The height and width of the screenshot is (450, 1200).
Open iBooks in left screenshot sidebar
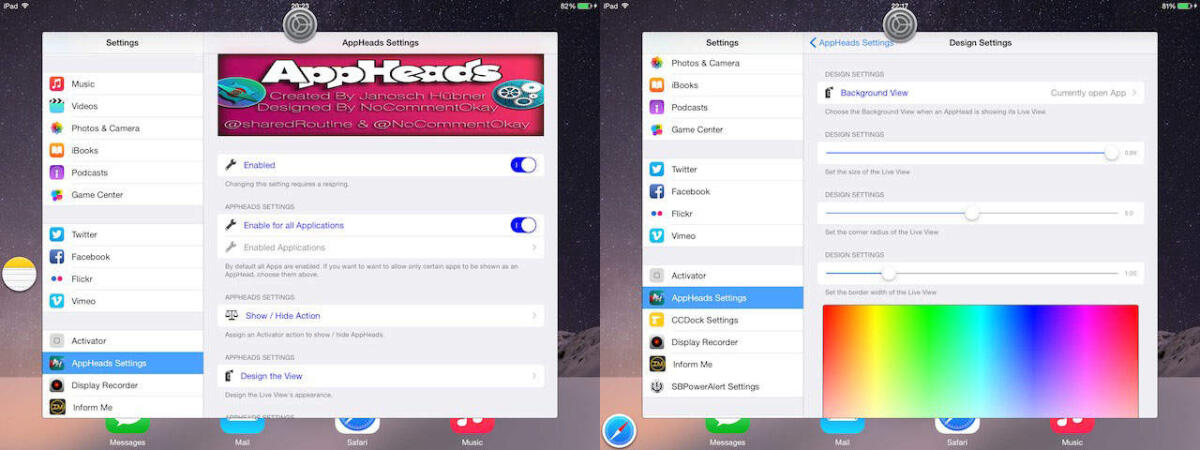tap(122, 150)
